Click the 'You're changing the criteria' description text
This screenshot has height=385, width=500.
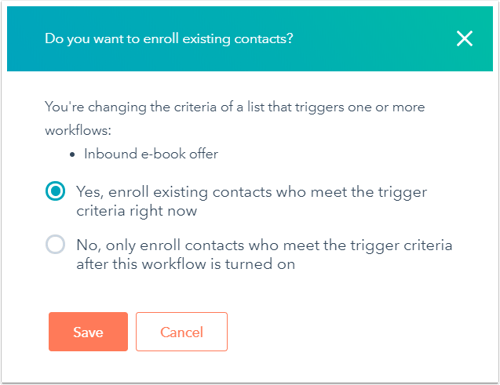point(235,119)
